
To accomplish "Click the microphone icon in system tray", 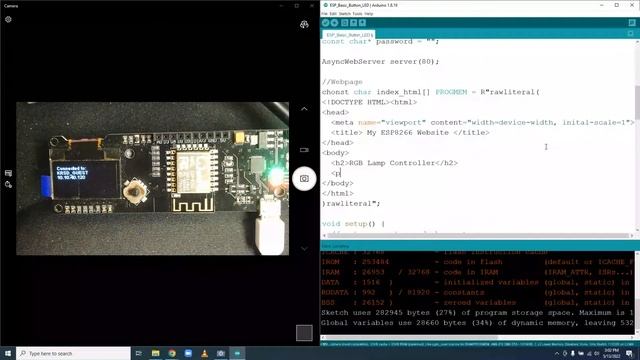I will coord(573,353).
